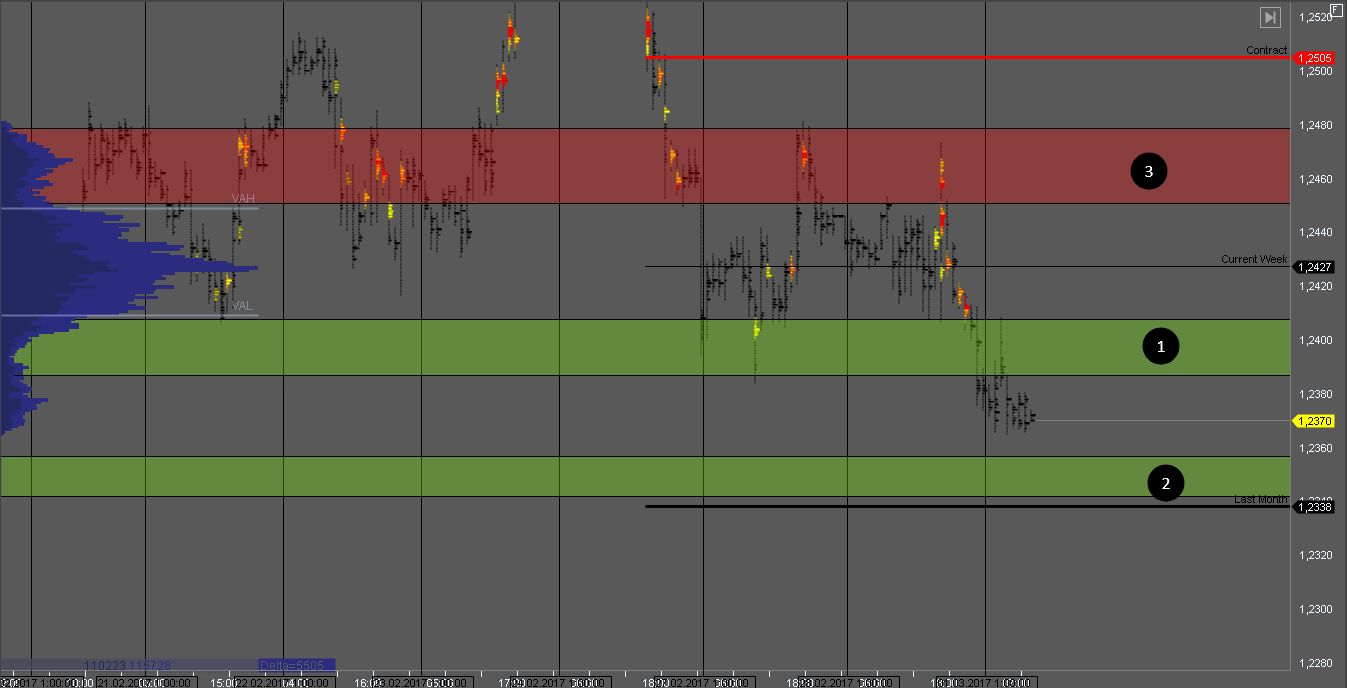Image resolution: width=1347 pixels, height=688 pixels.
Task: Click the VAH value area label
Action: (243, 199)
